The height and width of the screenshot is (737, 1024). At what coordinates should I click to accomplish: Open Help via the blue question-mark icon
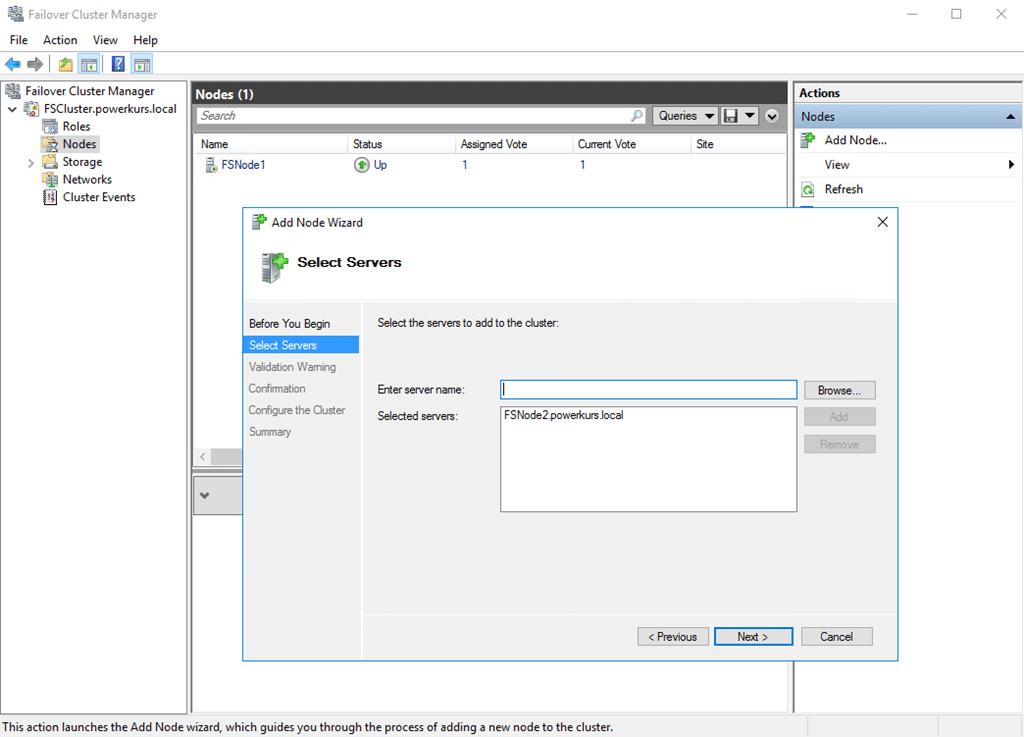point(118,64)
